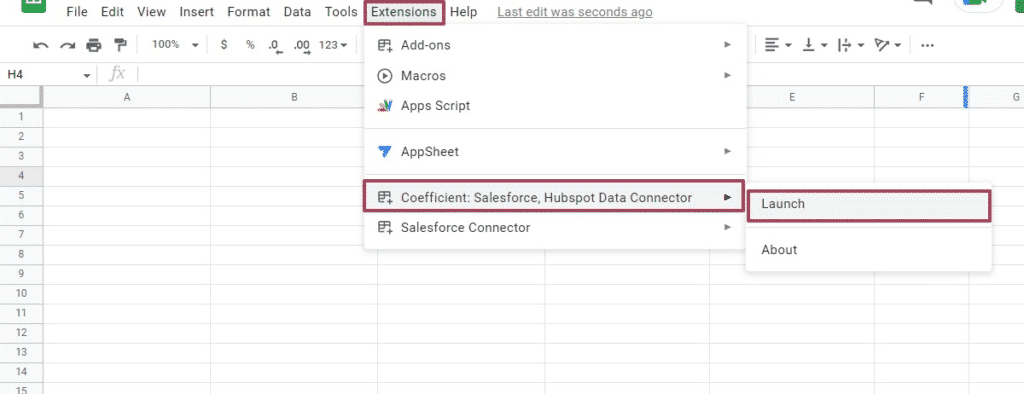
Task: Open the last edit history link
Action: pyautogui.click(x=575, y=12)
